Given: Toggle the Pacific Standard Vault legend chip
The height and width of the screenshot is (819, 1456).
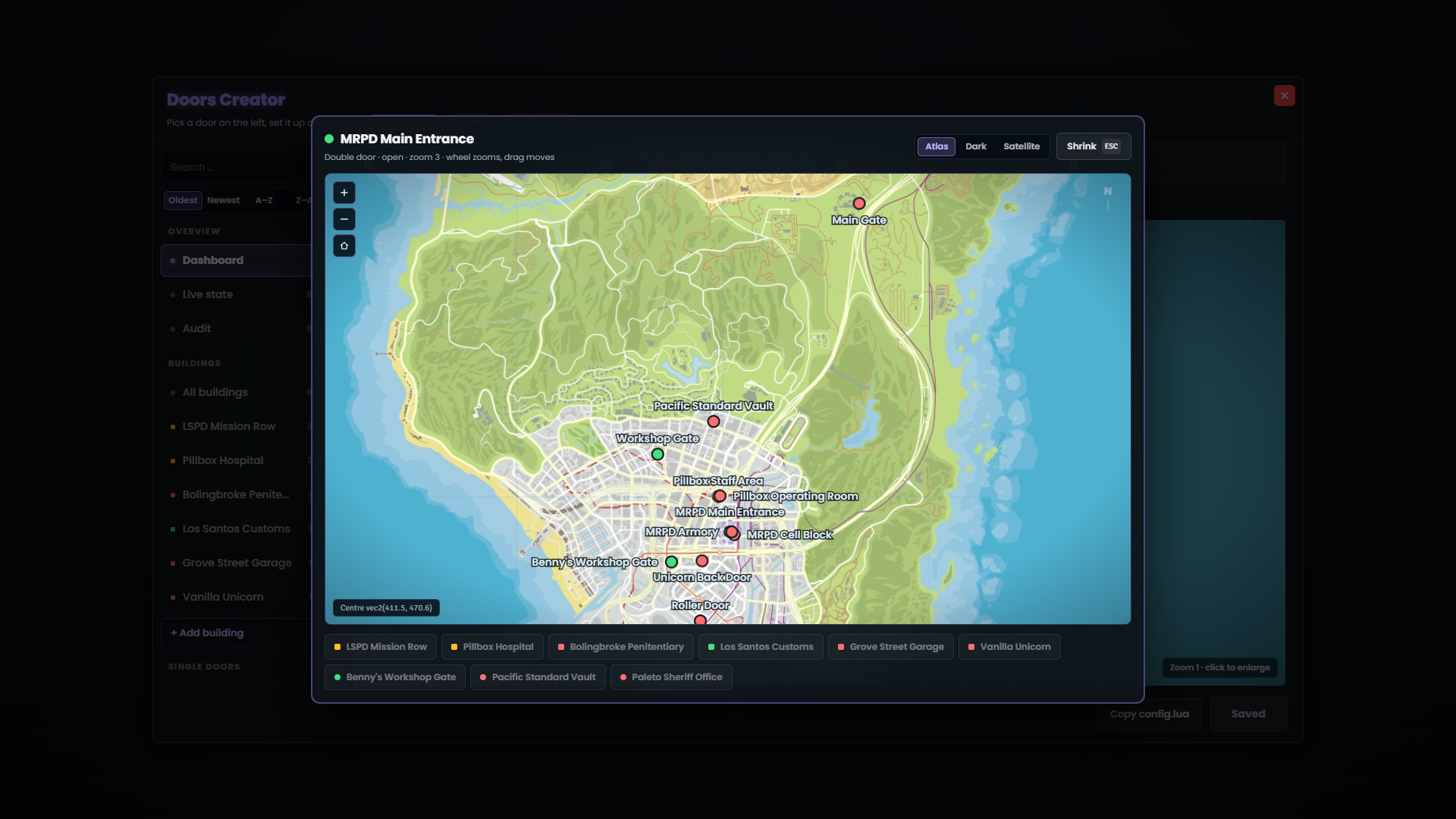Looking at the screenshot, I should [x=538, y=677].
